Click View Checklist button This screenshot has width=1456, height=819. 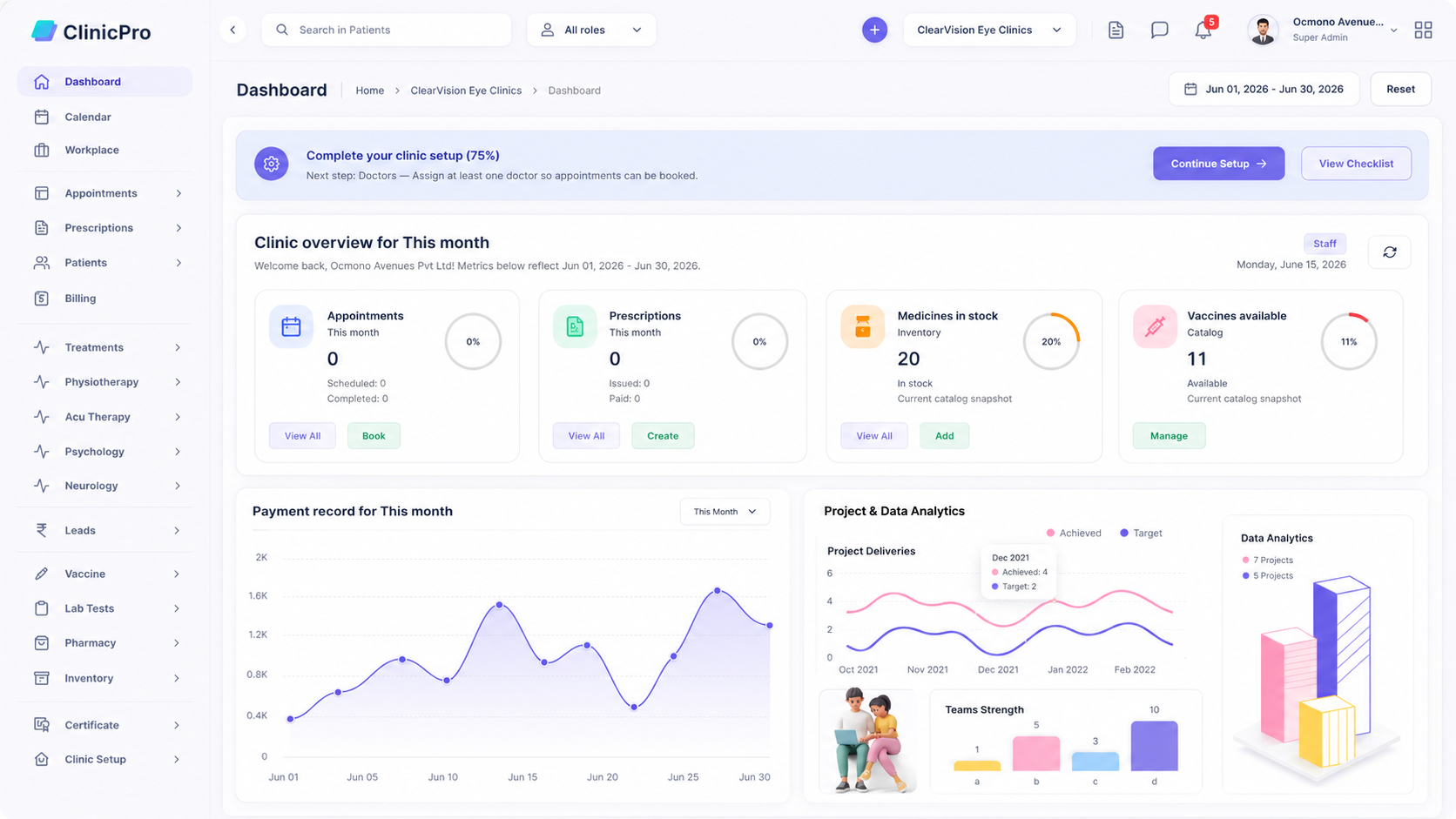click(1356, 164)
